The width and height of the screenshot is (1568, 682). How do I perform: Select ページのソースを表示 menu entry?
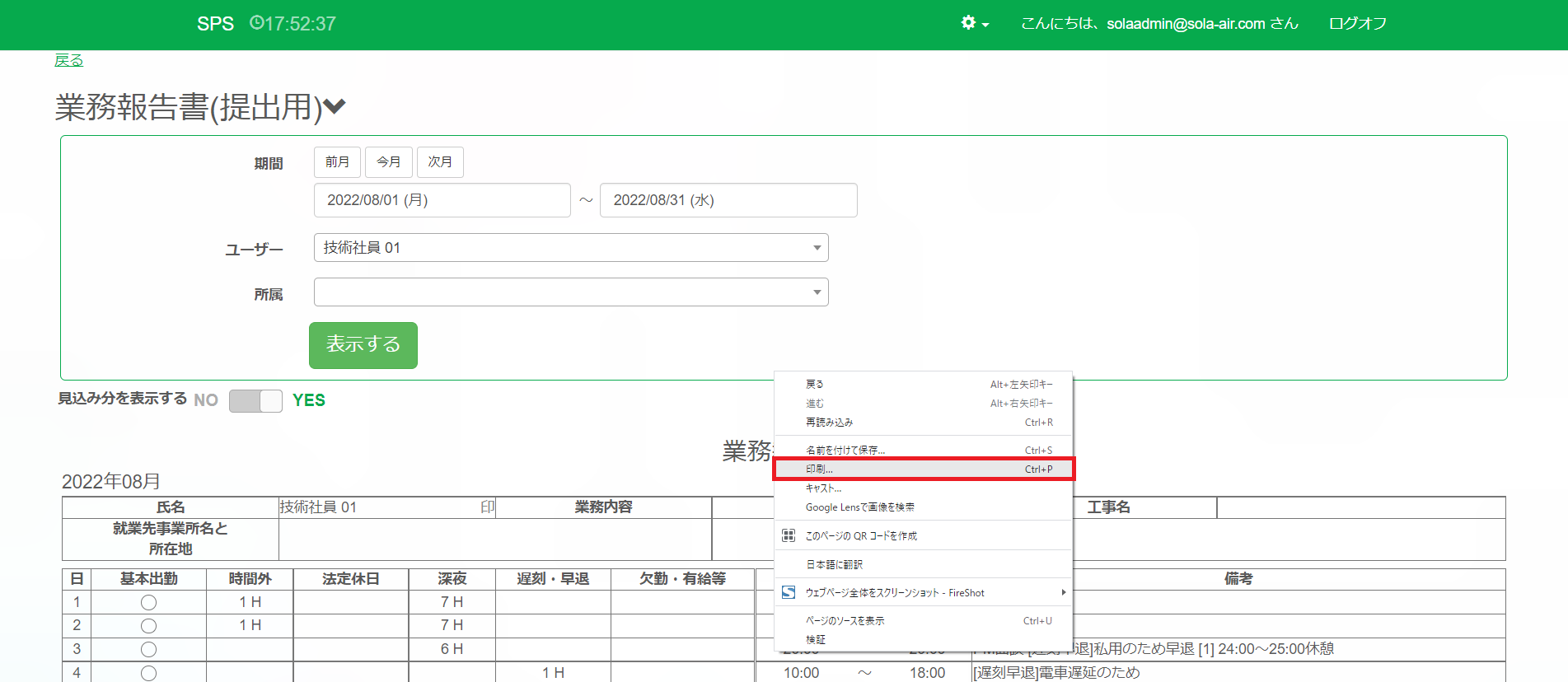845,621
